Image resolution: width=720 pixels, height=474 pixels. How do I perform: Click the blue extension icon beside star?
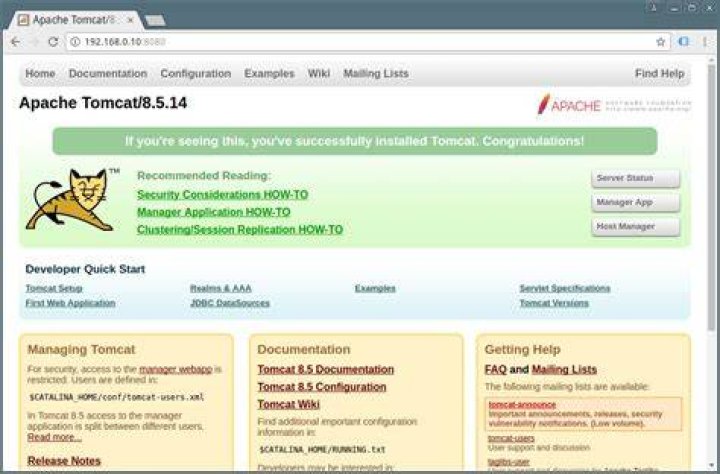point(683,41)
